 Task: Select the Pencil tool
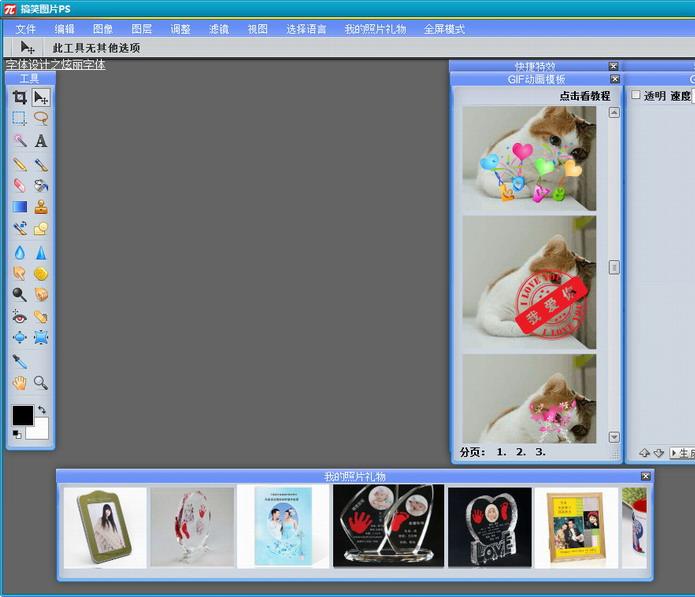tap(19, 163)
